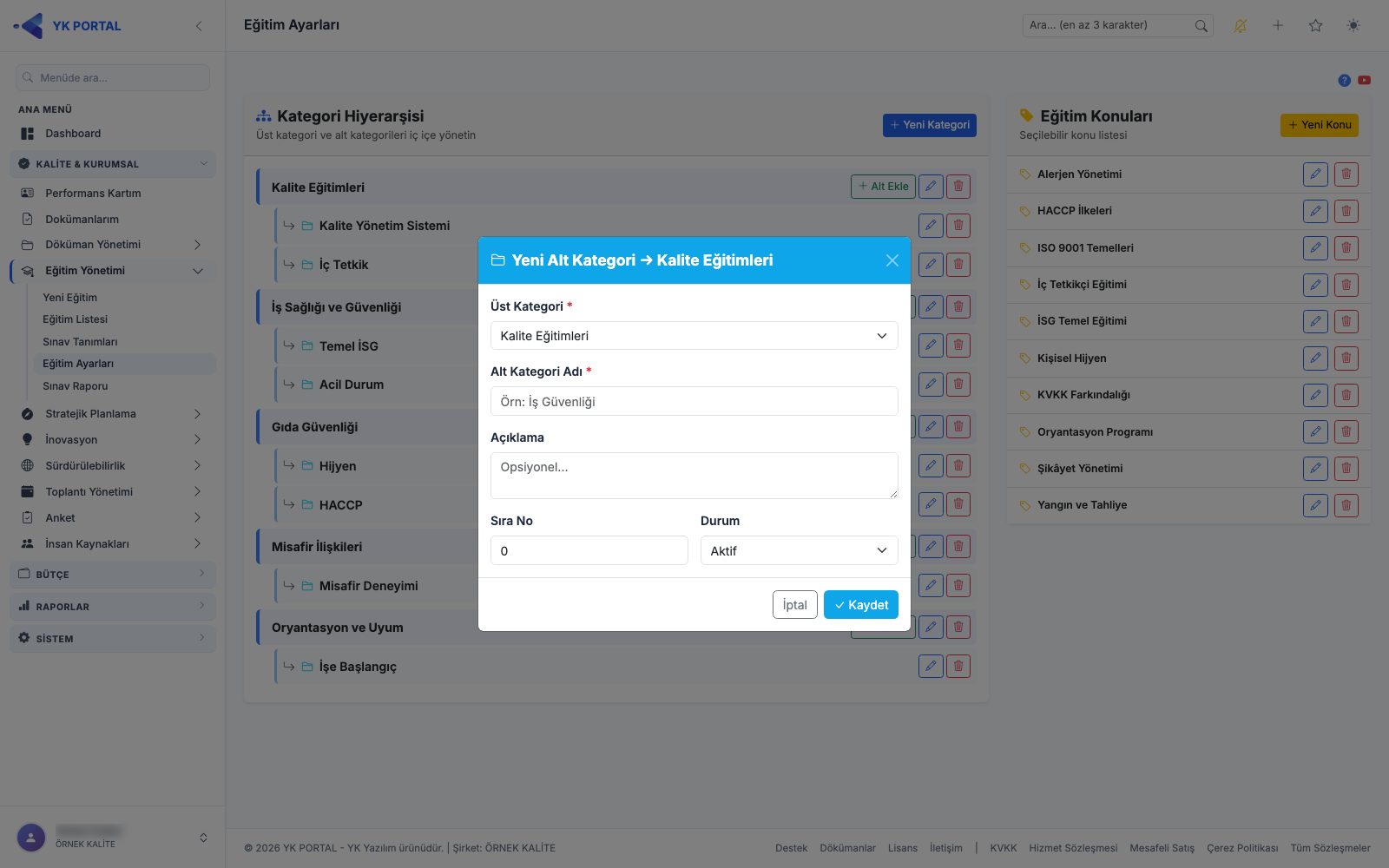Close the Yeni Alt Kategori dialog

coord(892,260)
